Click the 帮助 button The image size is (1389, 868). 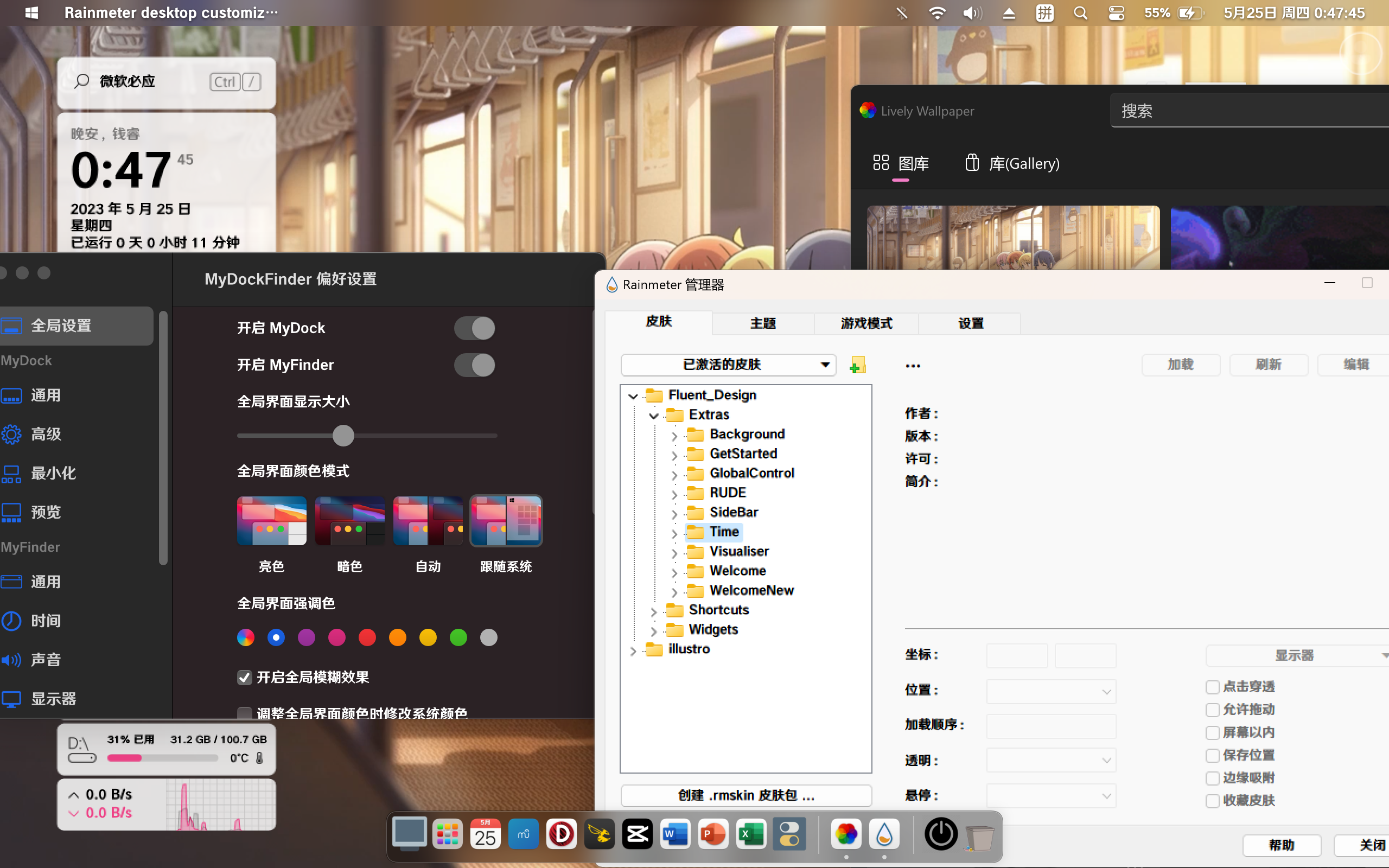coord(1282,845)
